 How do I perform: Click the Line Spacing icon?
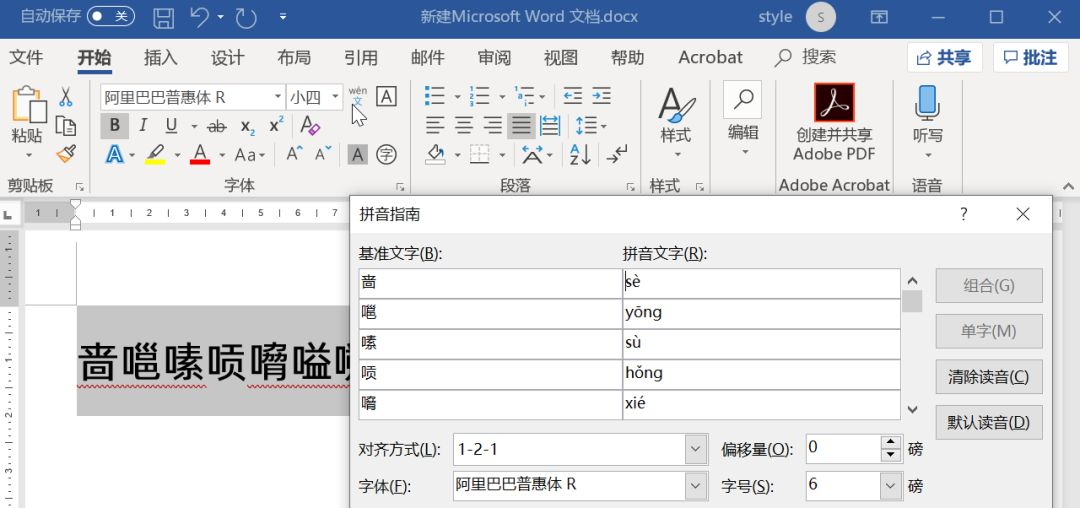coord(585,126)
